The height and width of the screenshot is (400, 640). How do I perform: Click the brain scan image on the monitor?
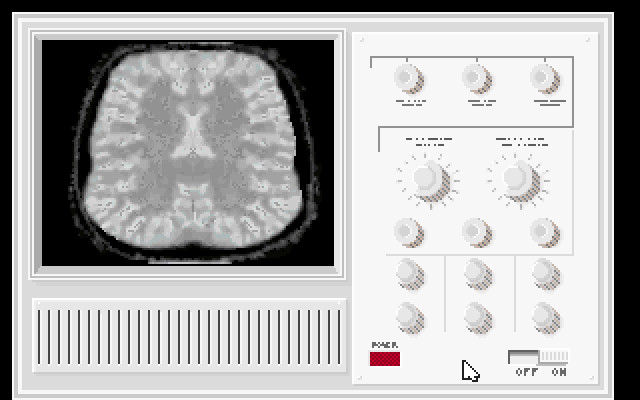pos(196,148)
